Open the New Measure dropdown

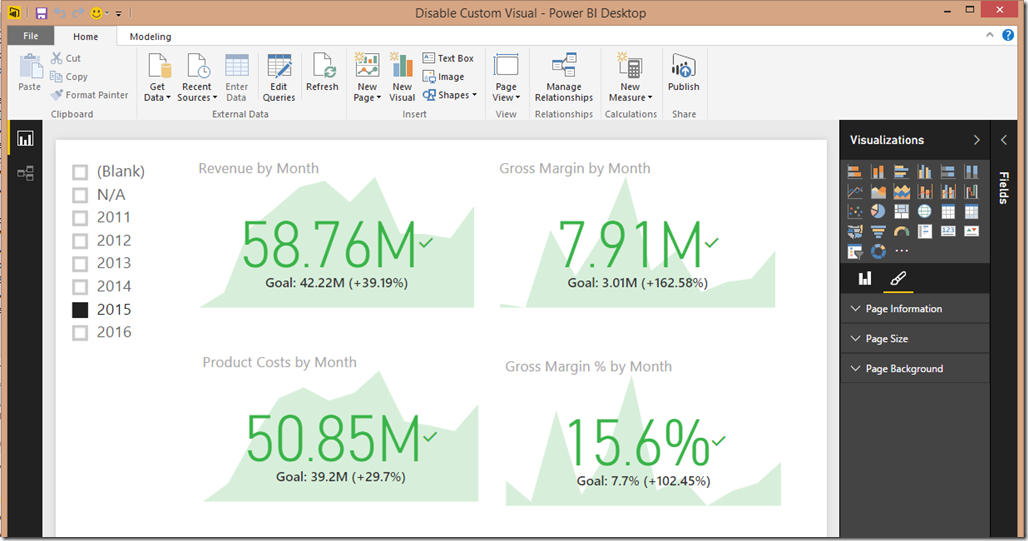630,78
